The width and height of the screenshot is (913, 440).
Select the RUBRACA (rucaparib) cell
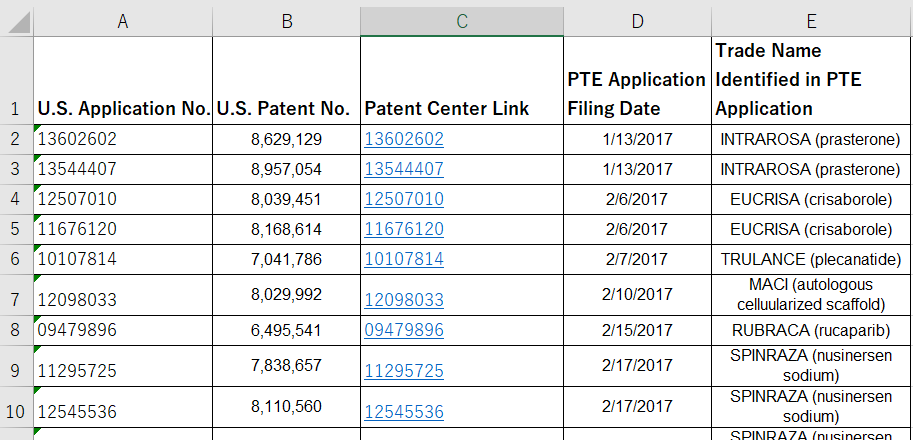coord(812,331)
